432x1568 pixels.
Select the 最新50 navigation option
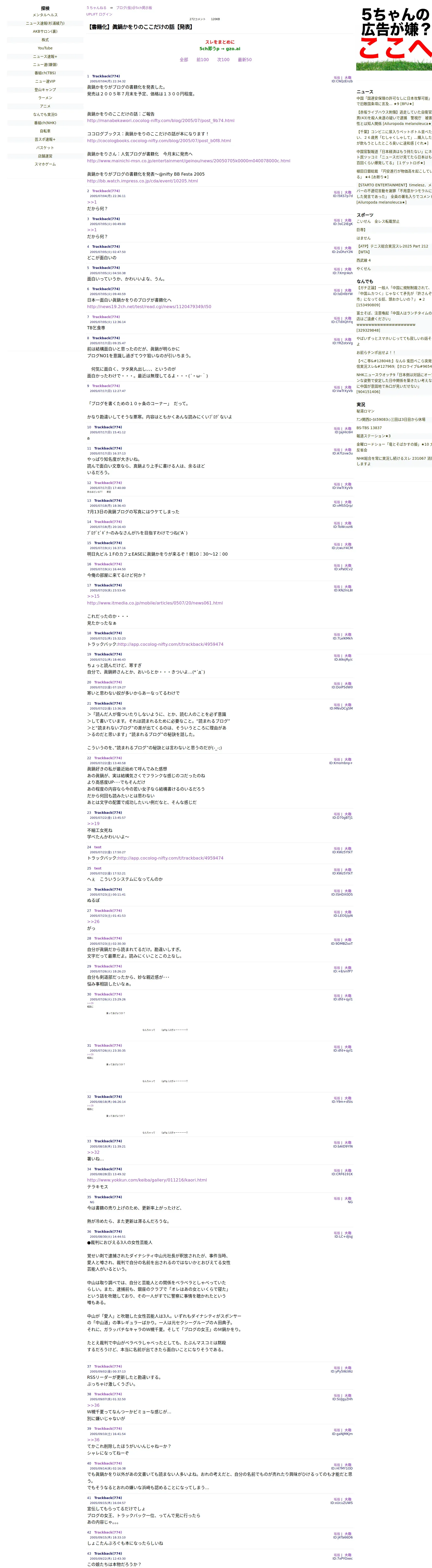click(x=245, y=60)
